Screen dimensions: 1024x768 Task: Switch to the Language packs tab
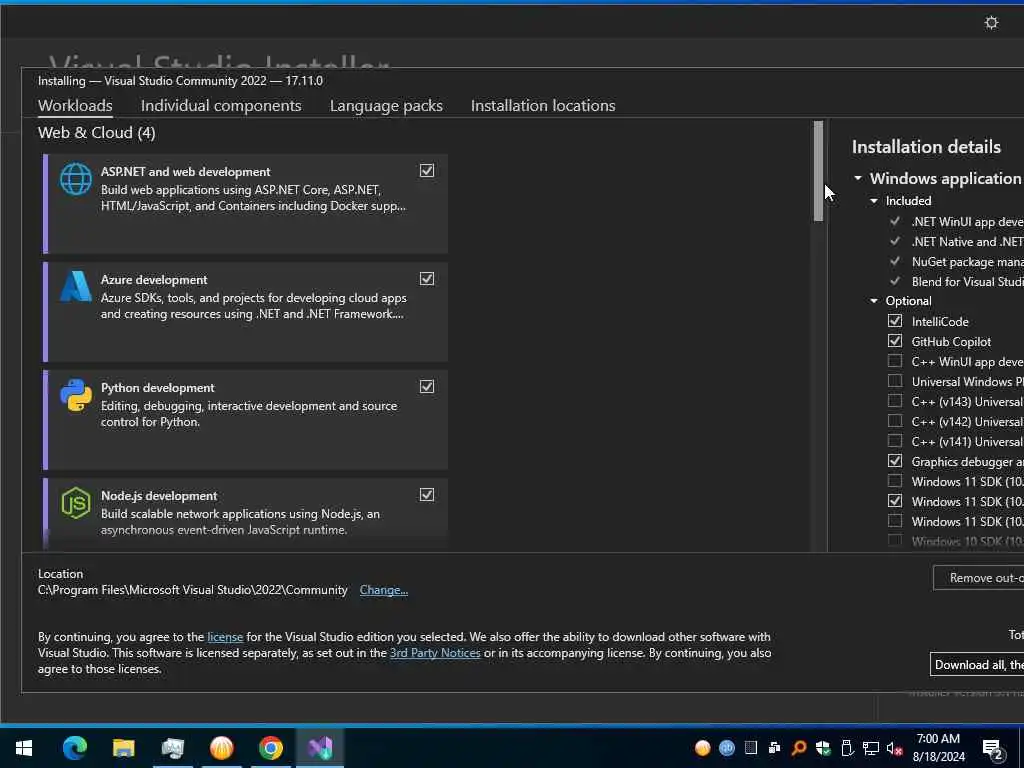tap(386, 105)
